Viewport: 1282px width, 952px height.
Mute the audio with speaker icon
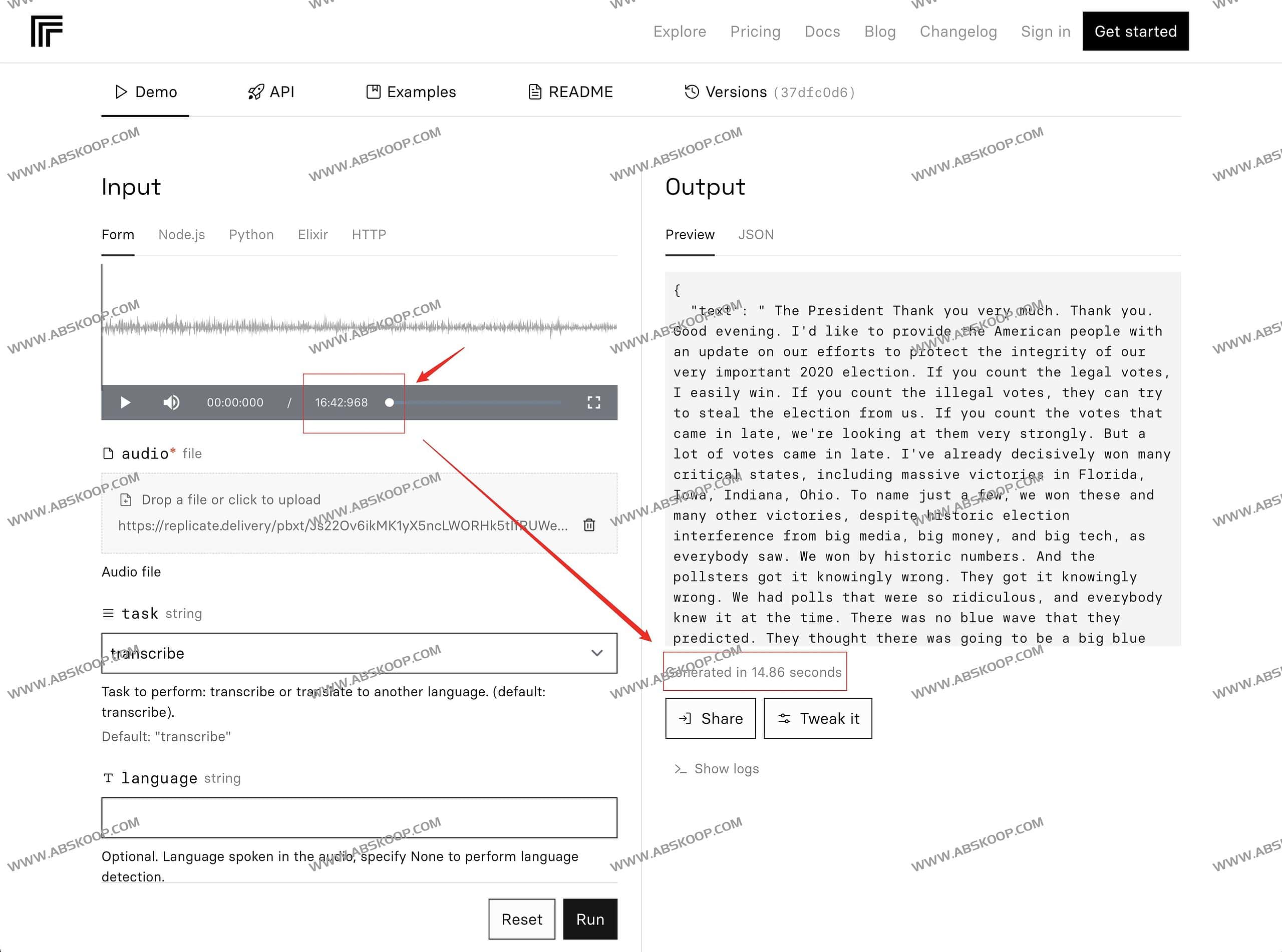171,402
